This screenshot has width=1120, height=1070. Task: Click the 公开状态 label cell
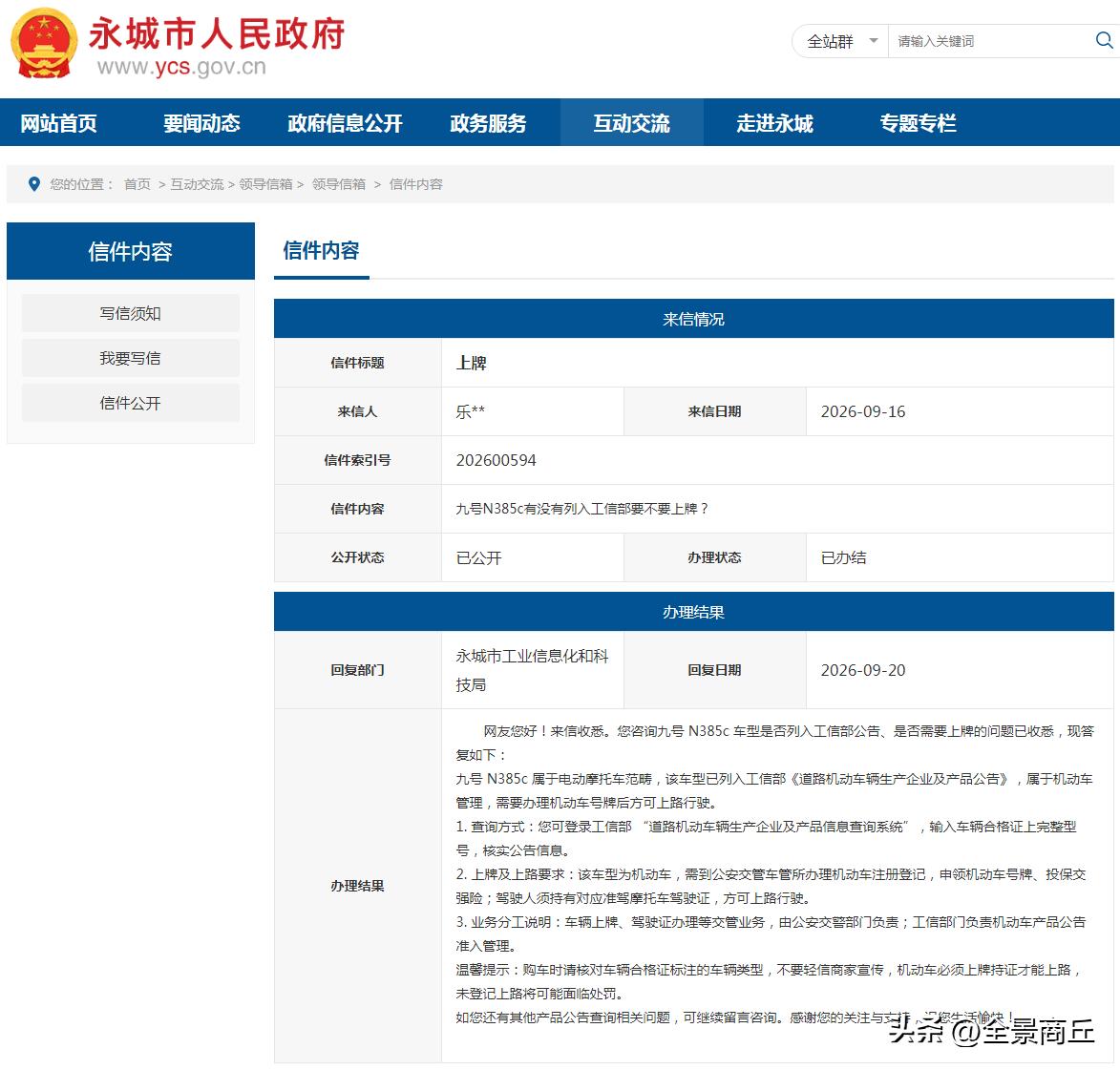(357, 557)
